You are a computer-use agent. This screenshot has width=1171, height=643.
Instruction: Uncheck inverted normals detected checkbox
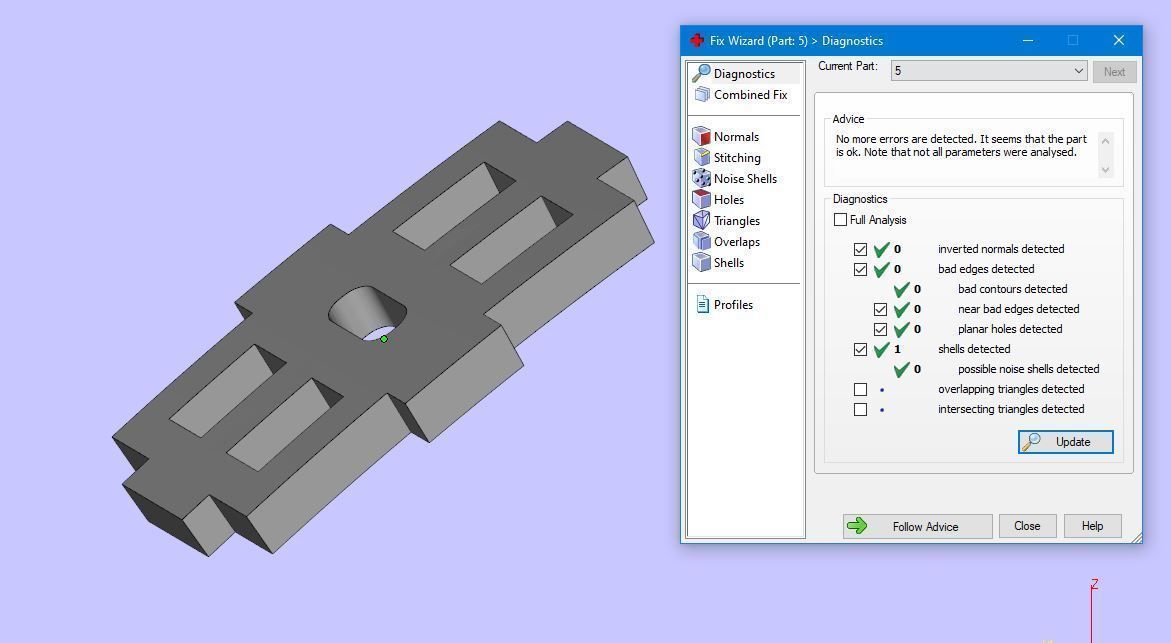tap(860, 249)
